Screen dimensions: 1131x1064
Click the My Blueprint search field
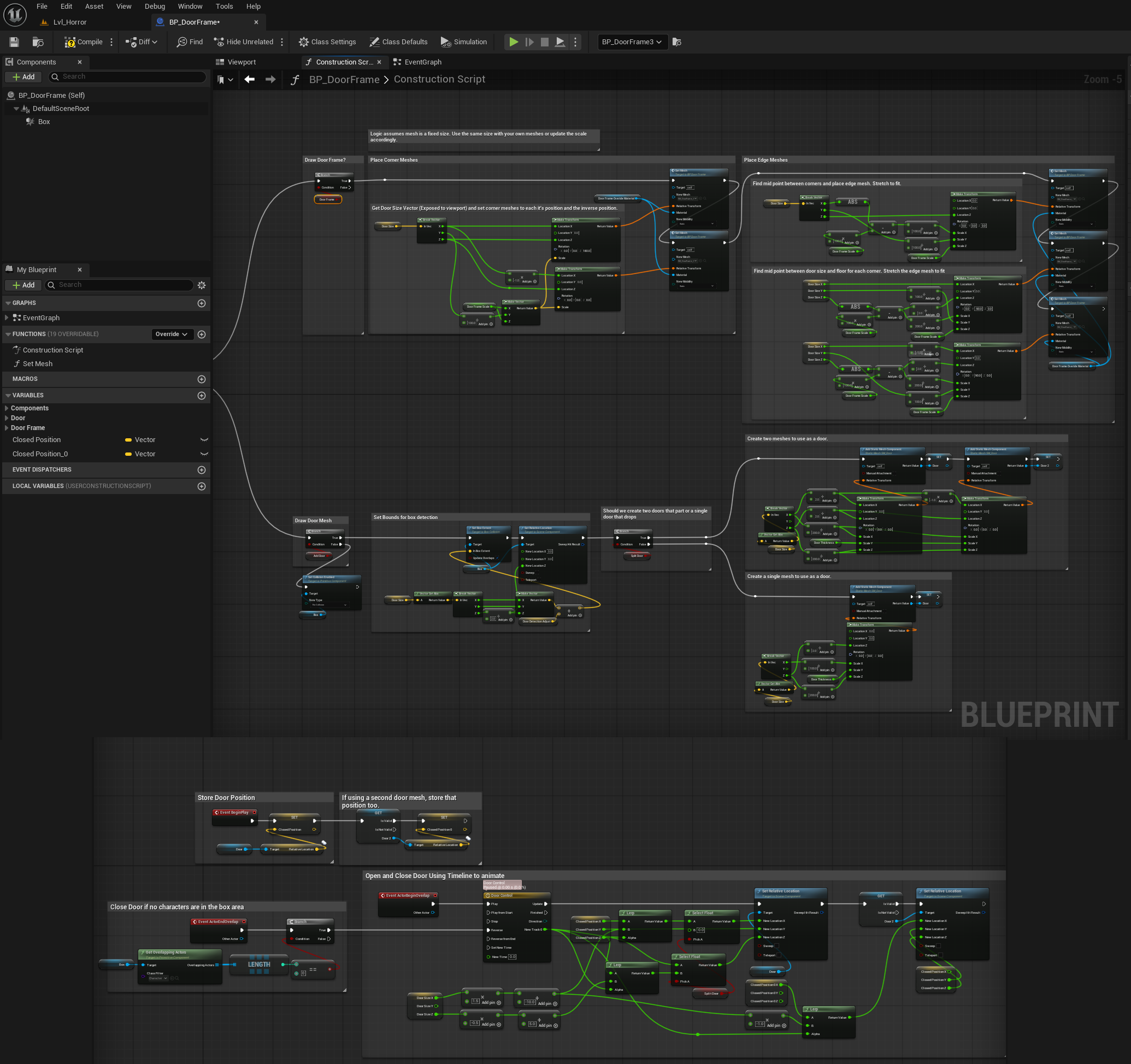pos(120,285)
